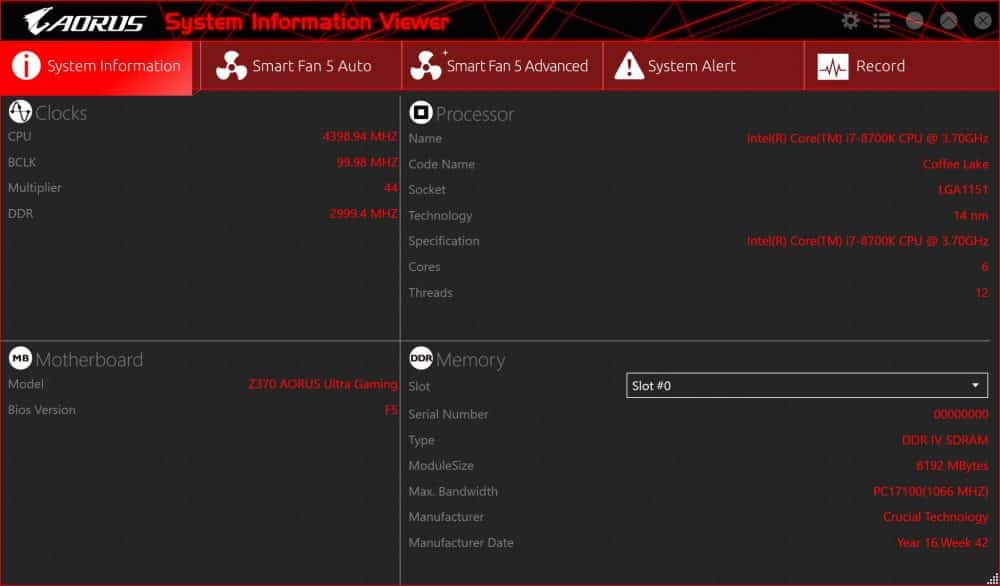The image size is (1000, 586).
Task: Click the Serial Number value 00000000
Action: [x=960, y=414]
